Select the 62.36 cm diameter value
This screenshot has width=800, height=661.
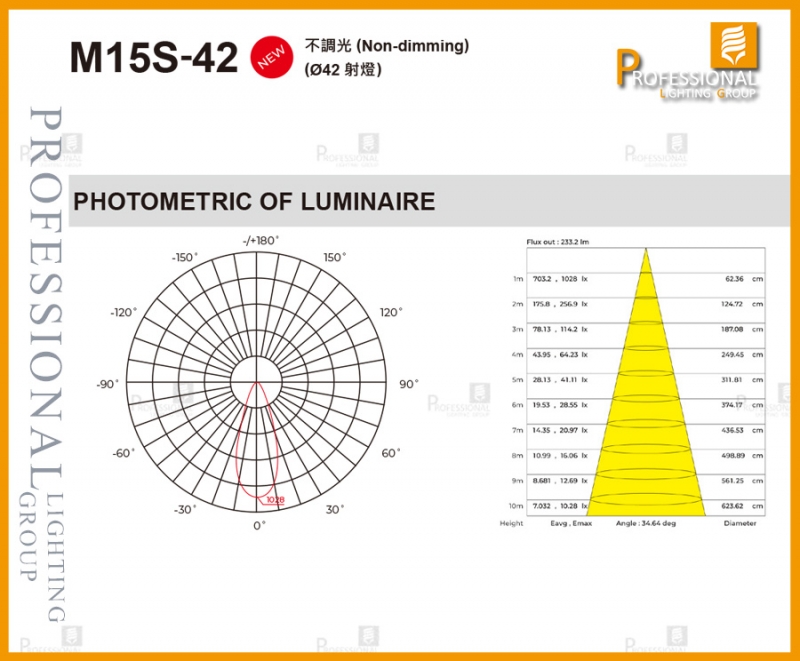[x=735, y=279]
